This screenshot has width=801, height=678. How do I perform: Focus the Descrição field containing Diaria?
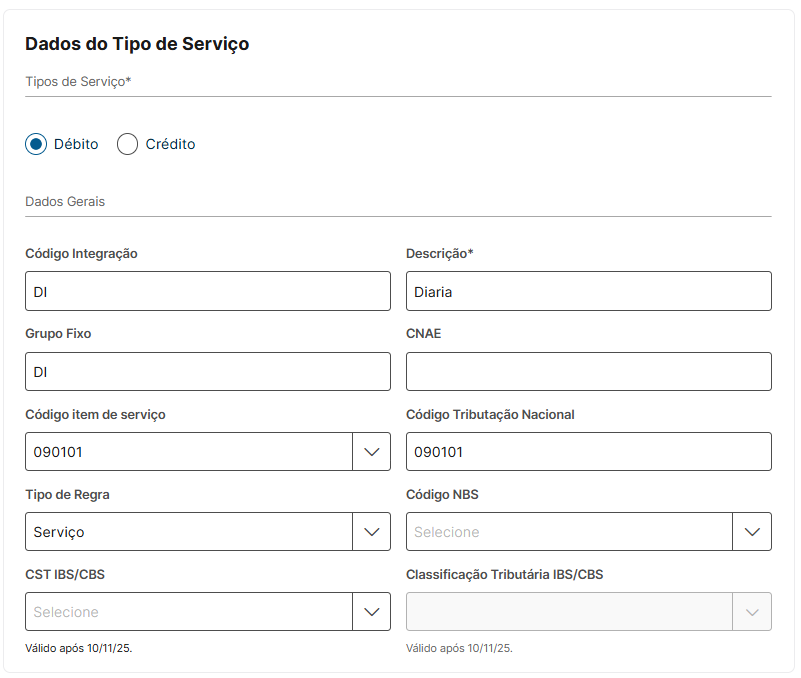click(x=588, y=291)
